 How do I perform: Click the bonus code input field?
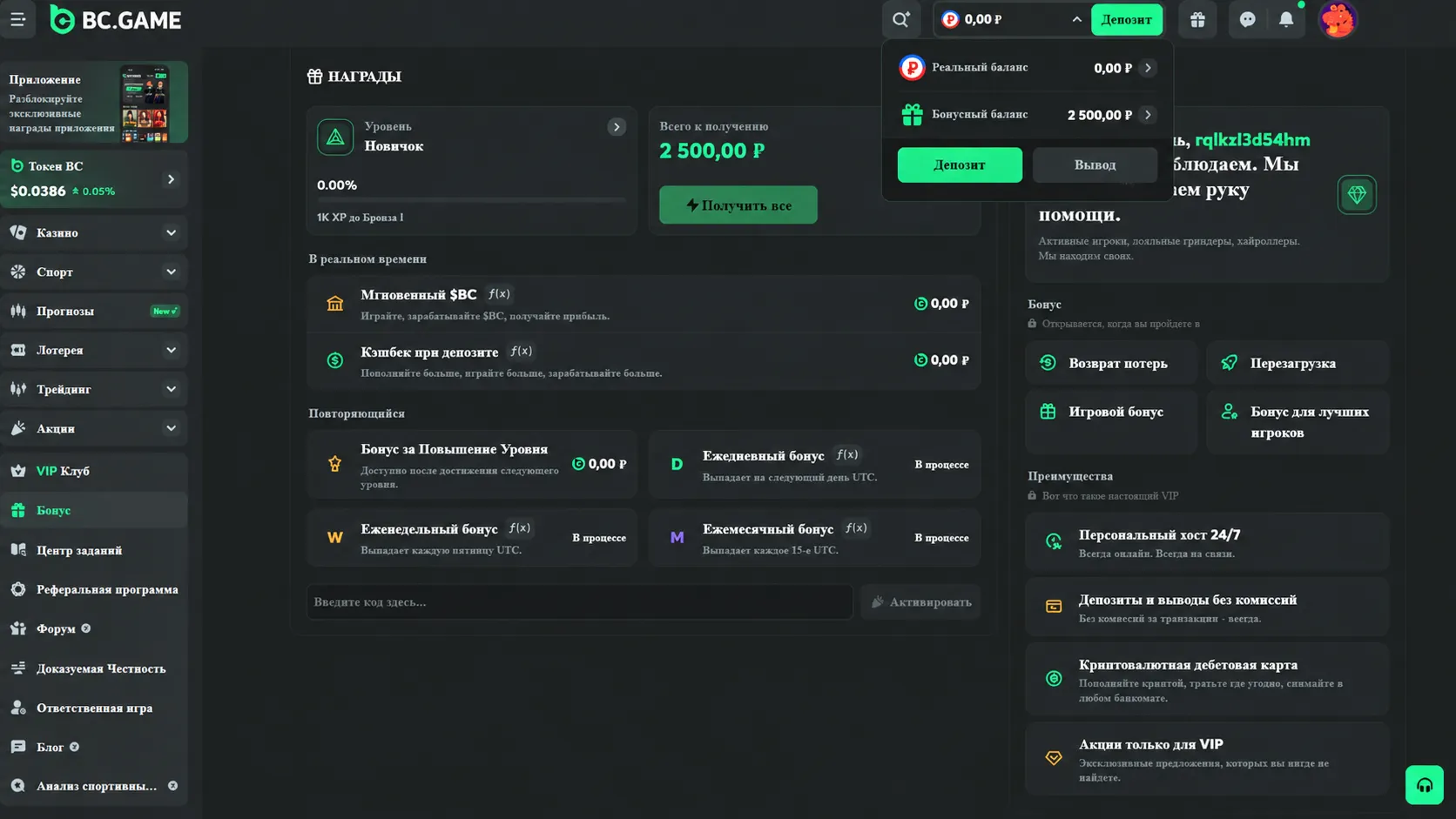pos(580,601)
